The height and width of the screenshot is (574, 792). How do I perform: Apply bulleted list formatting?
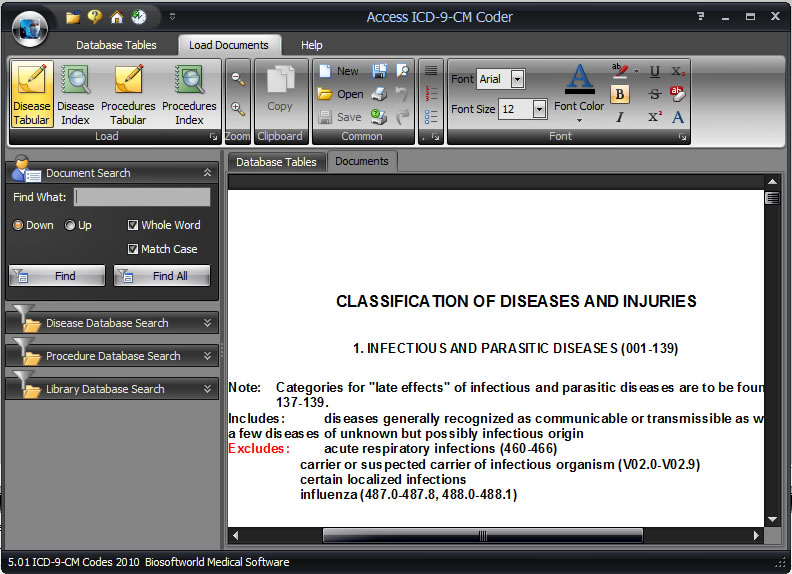[431, 117]
